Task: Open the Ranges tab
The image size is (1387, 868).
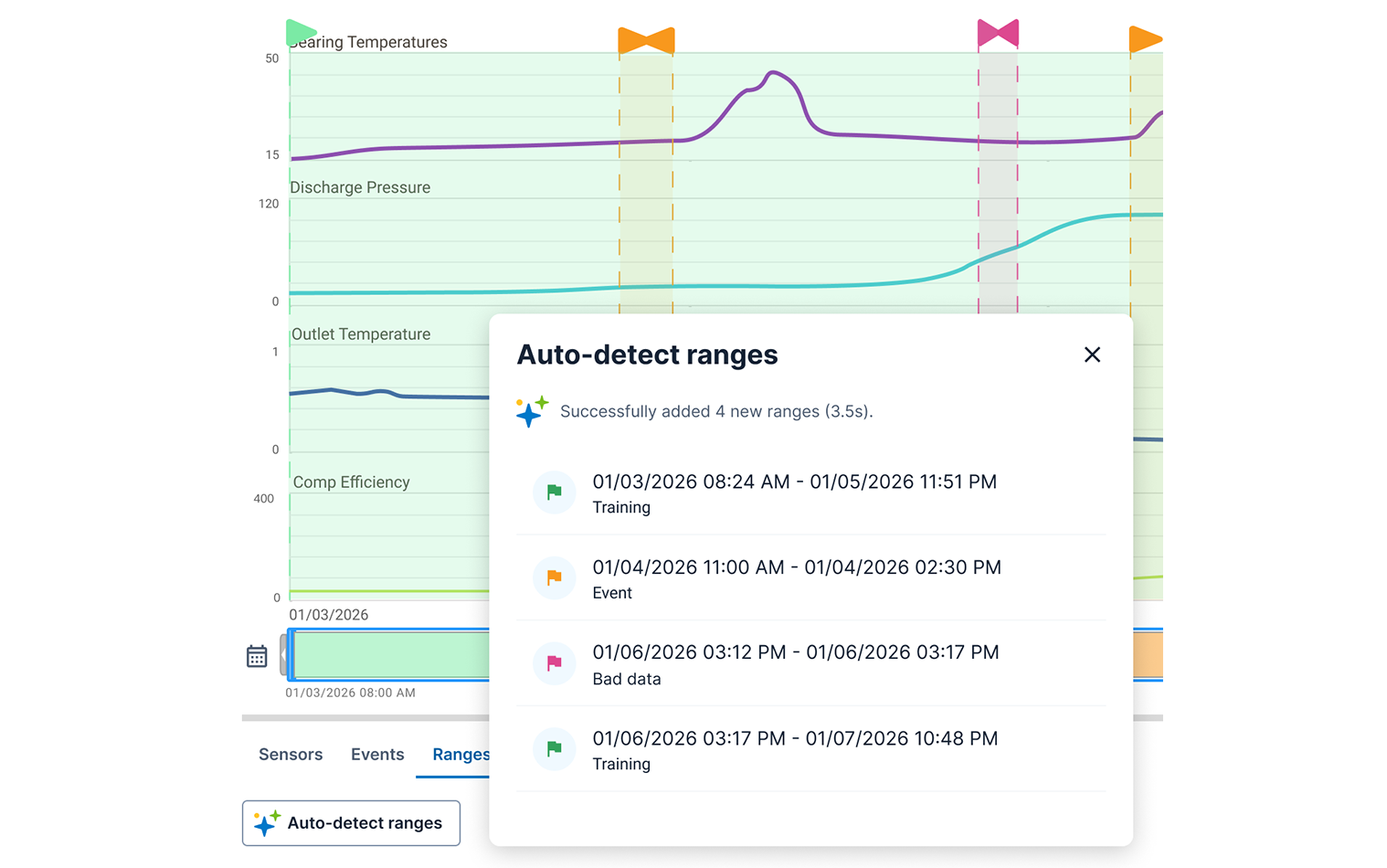Action: click(x=461, y=755)
